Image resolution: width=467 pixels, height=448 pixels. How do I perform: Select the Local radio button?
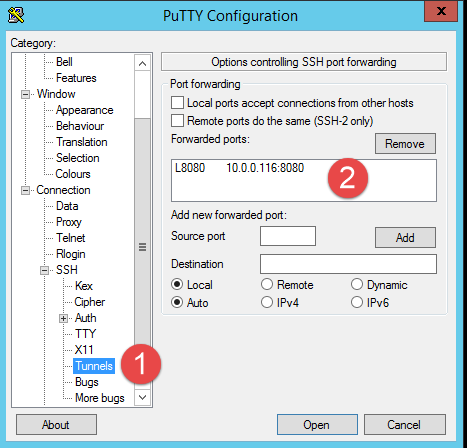pyautogui.click(x=177, y=285)
